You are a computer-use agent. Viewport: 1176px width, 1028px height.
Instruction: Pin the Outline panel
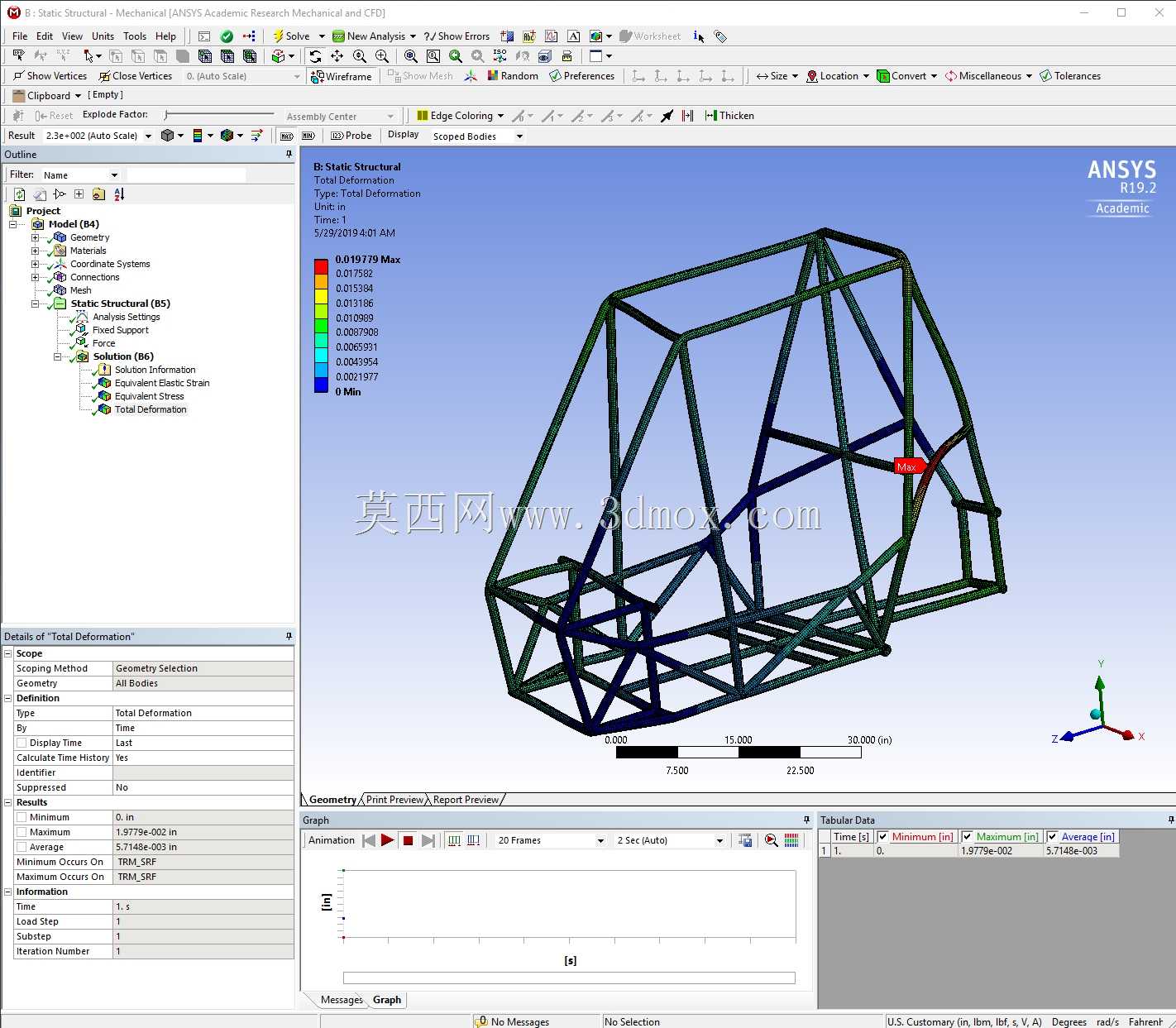coord(289,155)
